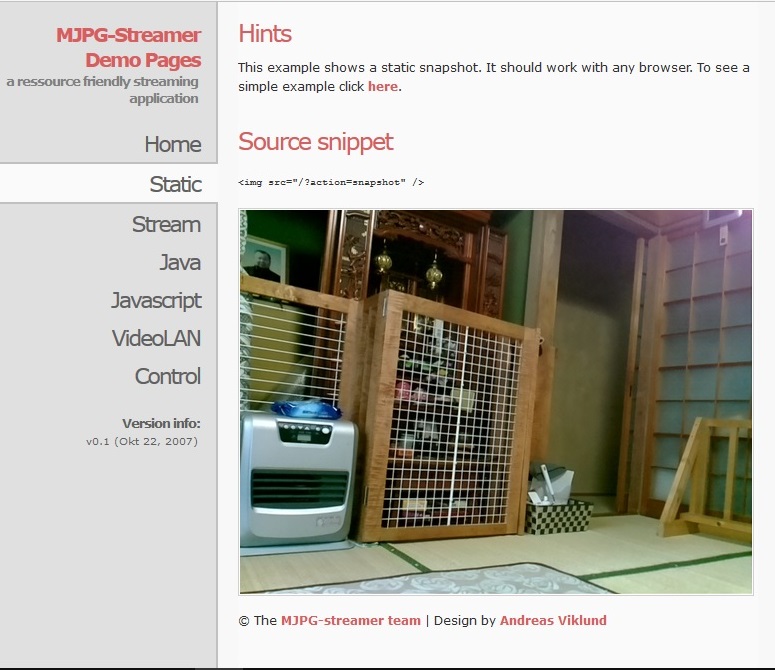Image resolution: width=775 pixels, height=670 pixels.
Task: Open the Control page
Action: pyautogui.click(x=168, y=377)
